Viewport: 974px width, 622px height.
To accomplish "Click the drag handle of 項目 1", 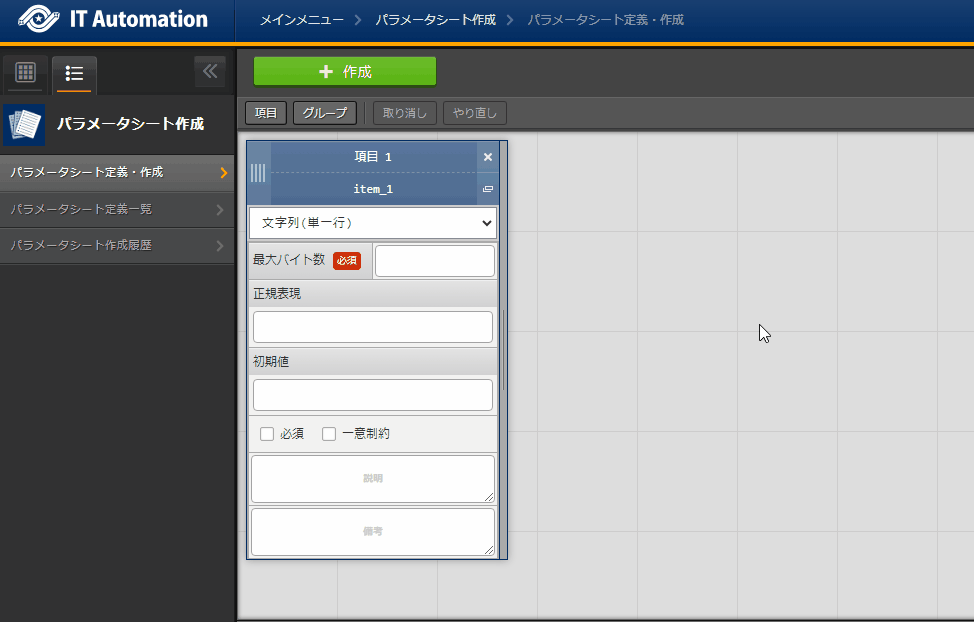I will [259, 172].
